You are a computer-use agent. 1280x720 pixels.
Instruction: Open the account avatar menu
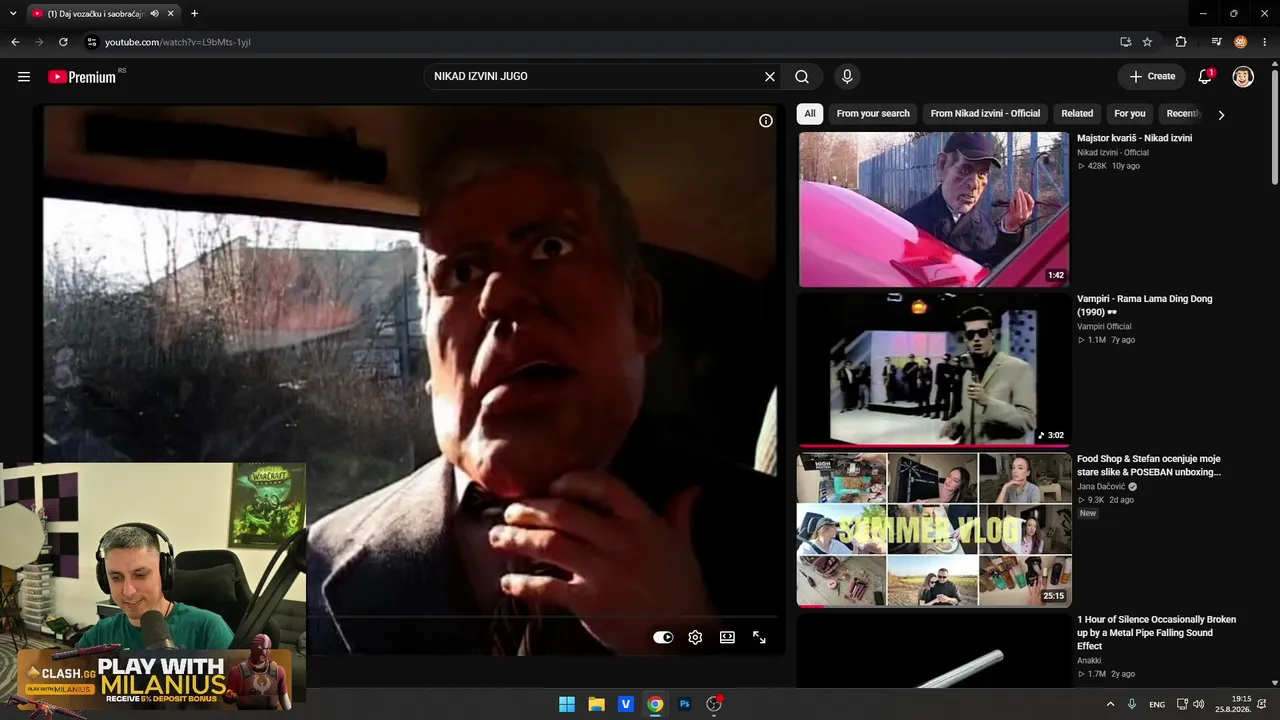pyautogui.click(x=1243, y=76)
